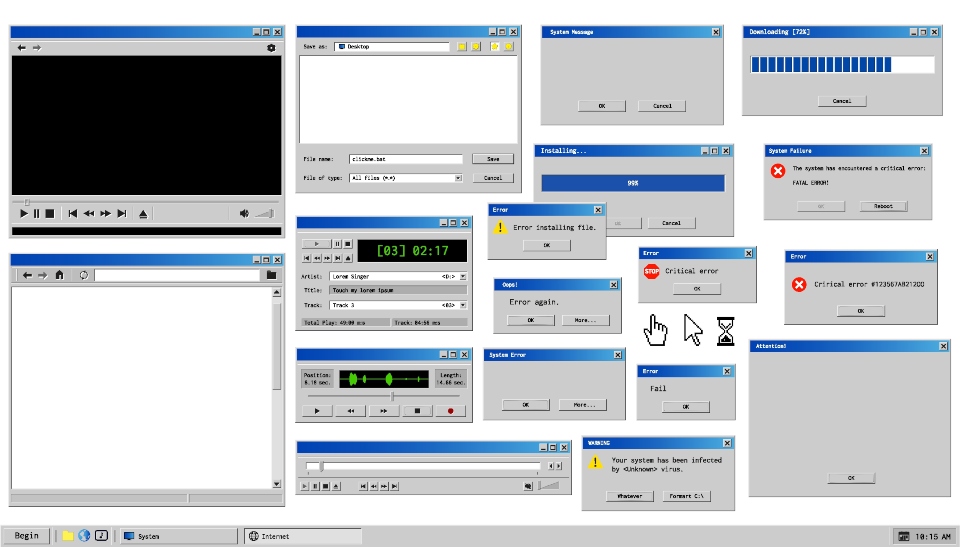Click the home icon in the browser toolbar

pos(59,275)
